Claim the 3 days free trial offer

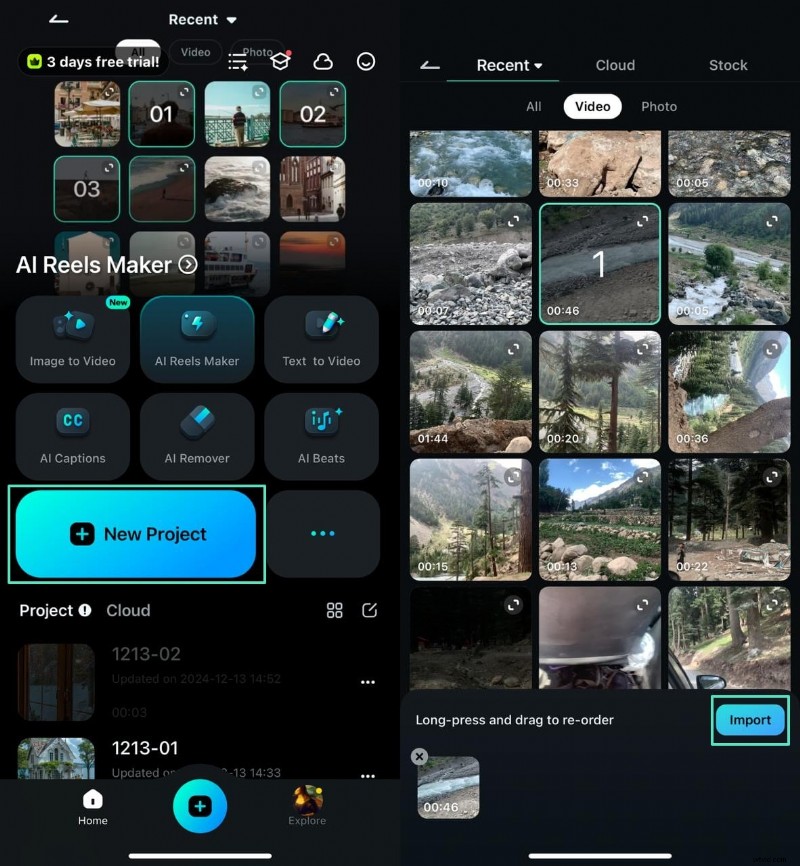pos(91,61)
